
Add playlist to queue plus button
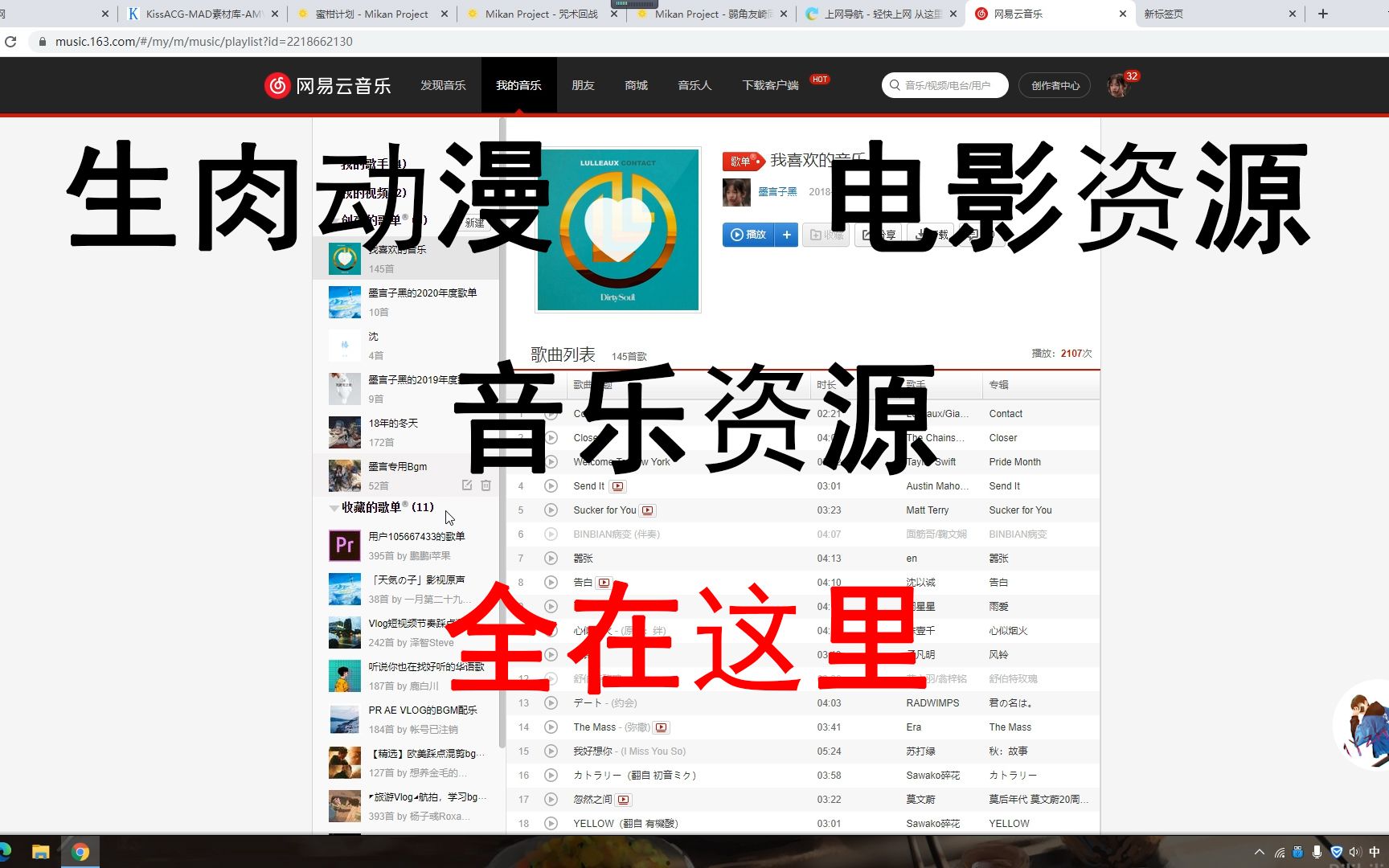click(x=787, y=235)
